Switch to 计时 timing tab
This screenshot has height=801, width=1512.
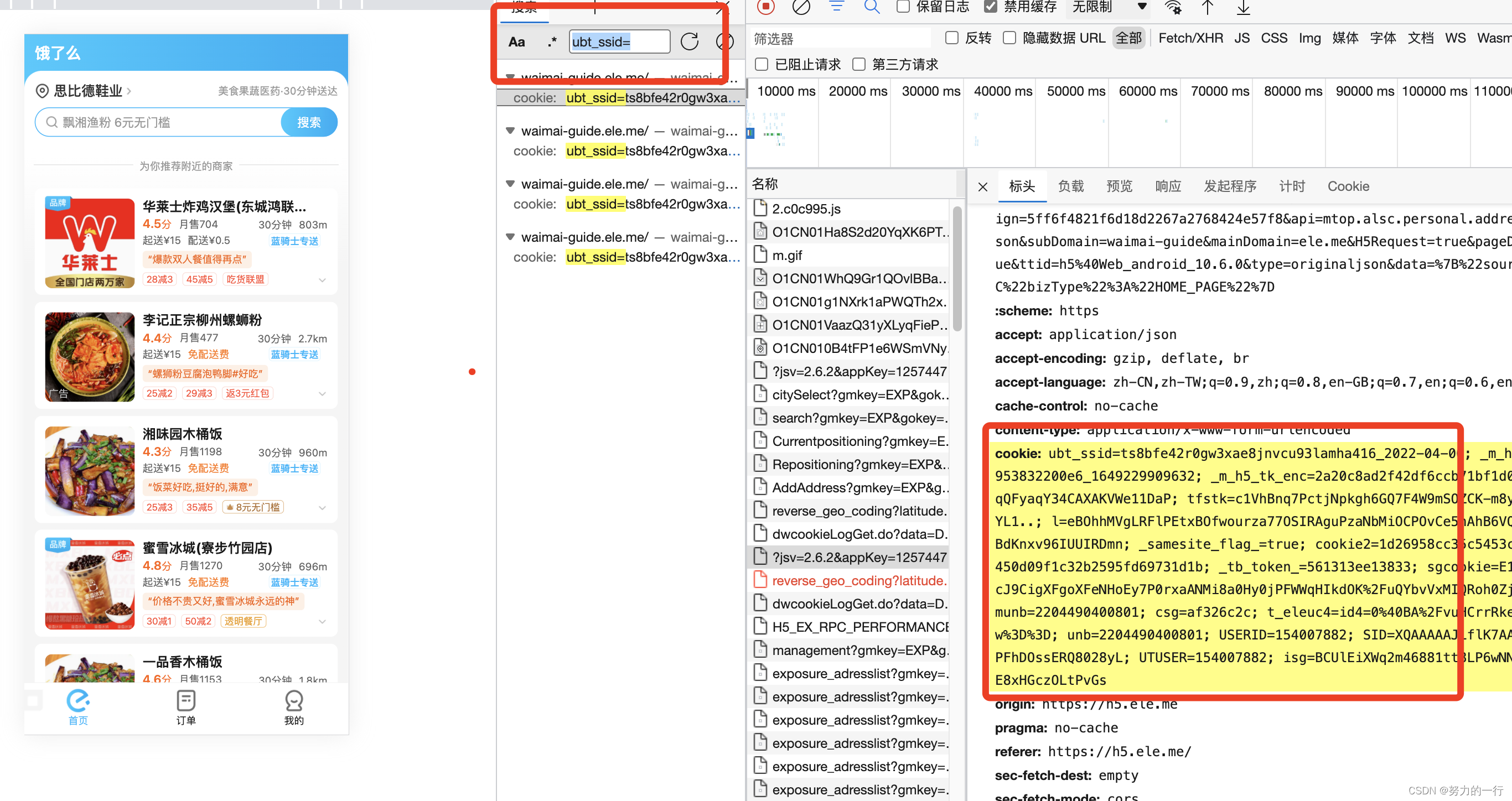(1292, 186)
